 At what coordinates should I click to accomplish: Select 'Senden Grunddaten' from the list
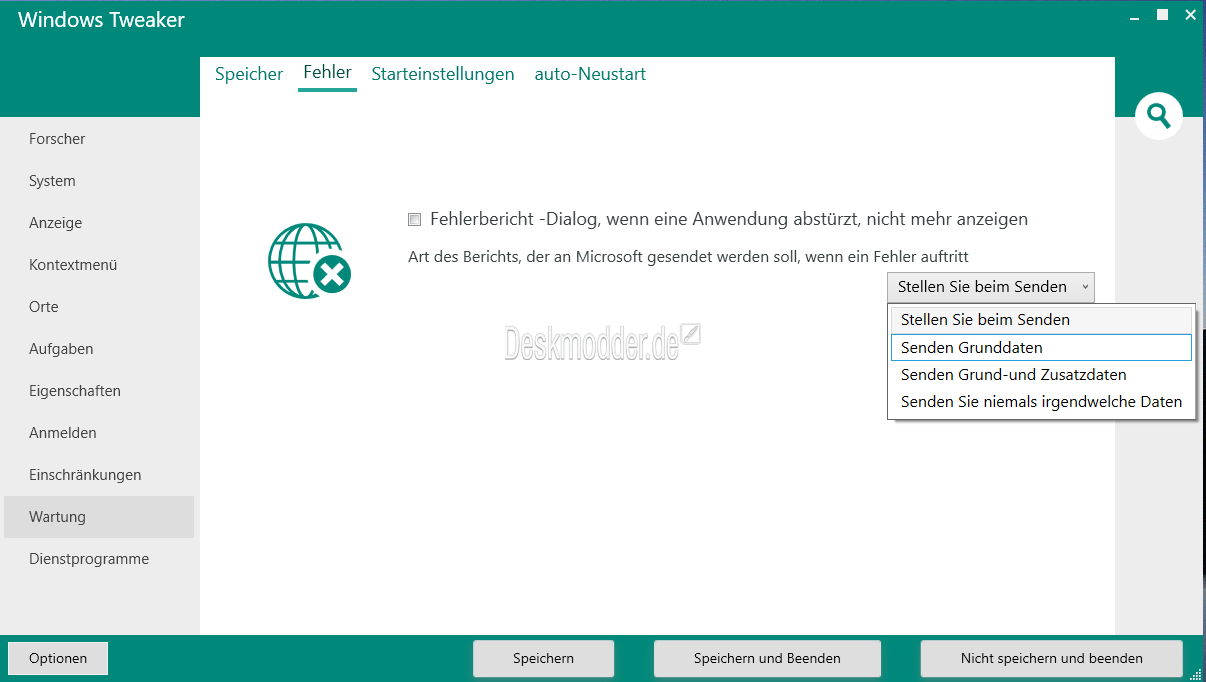click(x=1041, y=347)
